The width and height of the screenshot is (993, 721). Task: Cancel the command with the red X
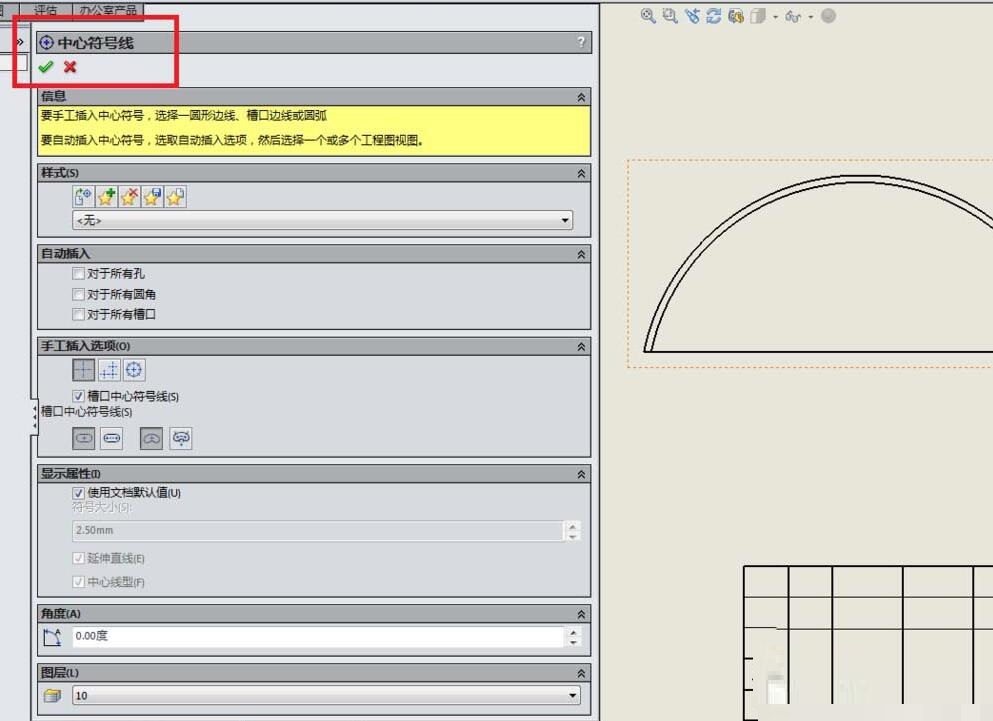(68, 67)
